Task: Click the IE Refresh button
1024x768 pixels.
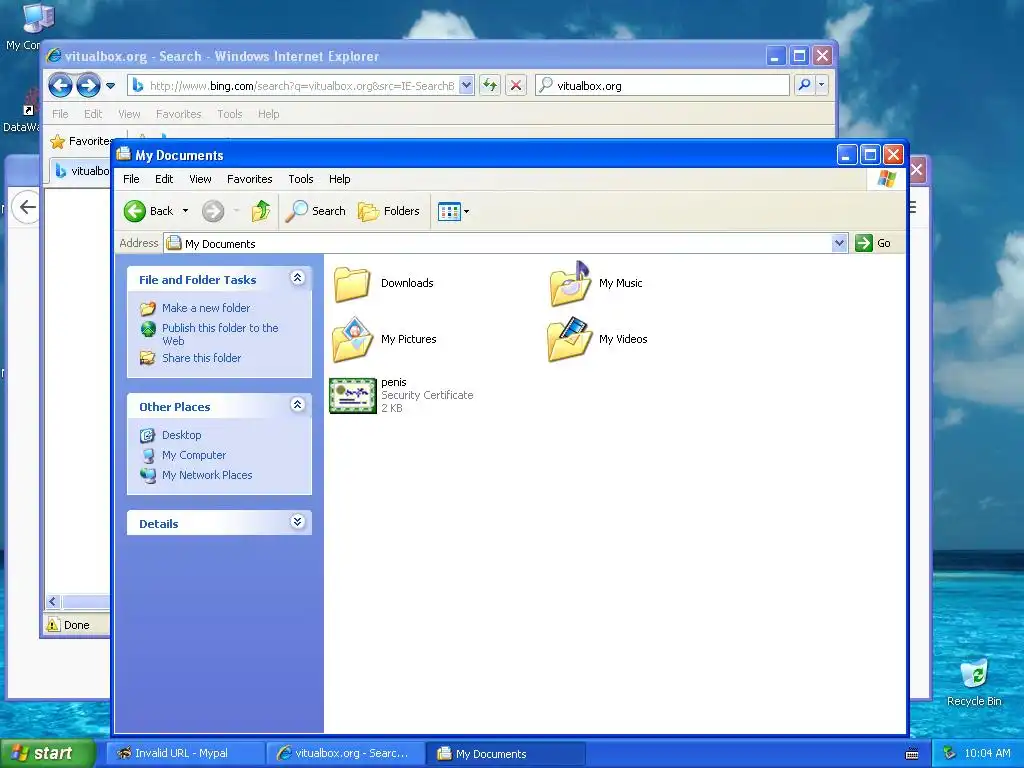Action: [x=490, y=85]
